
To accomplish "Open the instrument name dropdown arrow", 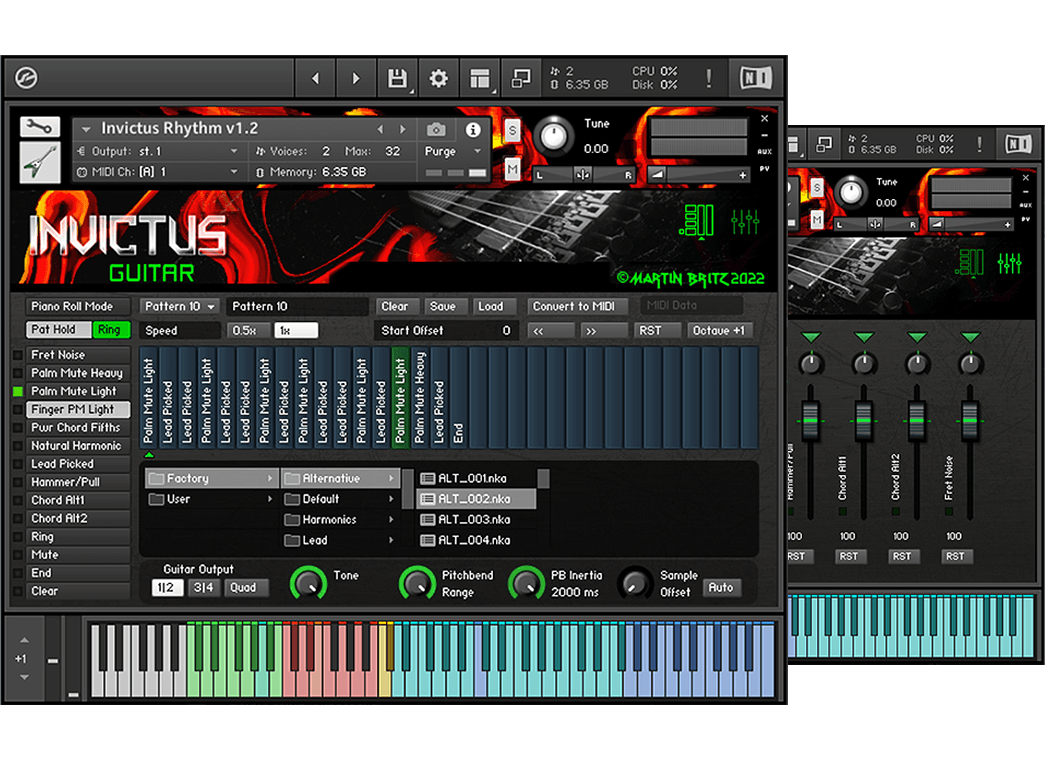I will coord(86,129).
